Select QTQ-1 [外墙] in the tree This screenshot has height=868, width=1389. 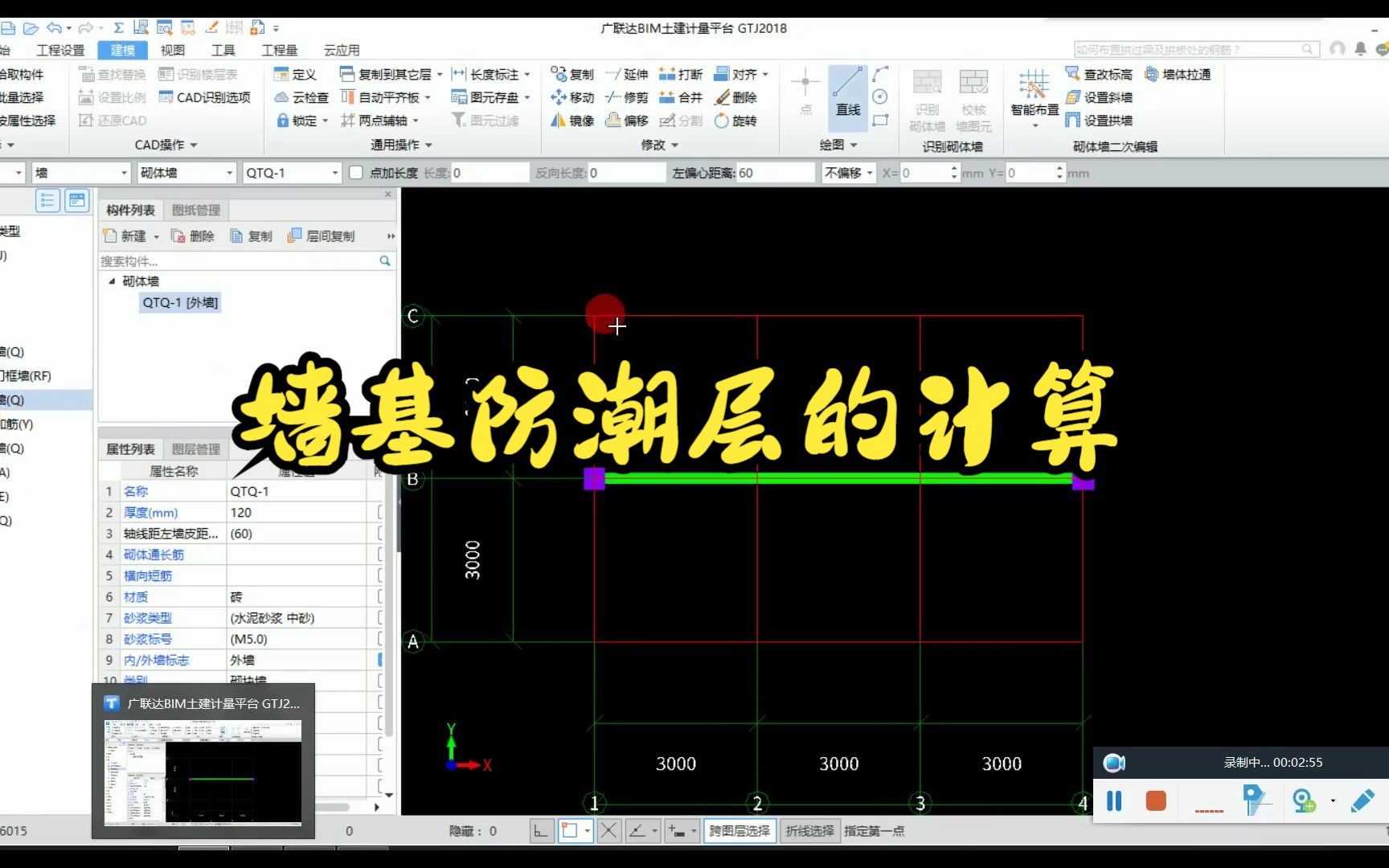pyautogui.click(x=180, y=303)
